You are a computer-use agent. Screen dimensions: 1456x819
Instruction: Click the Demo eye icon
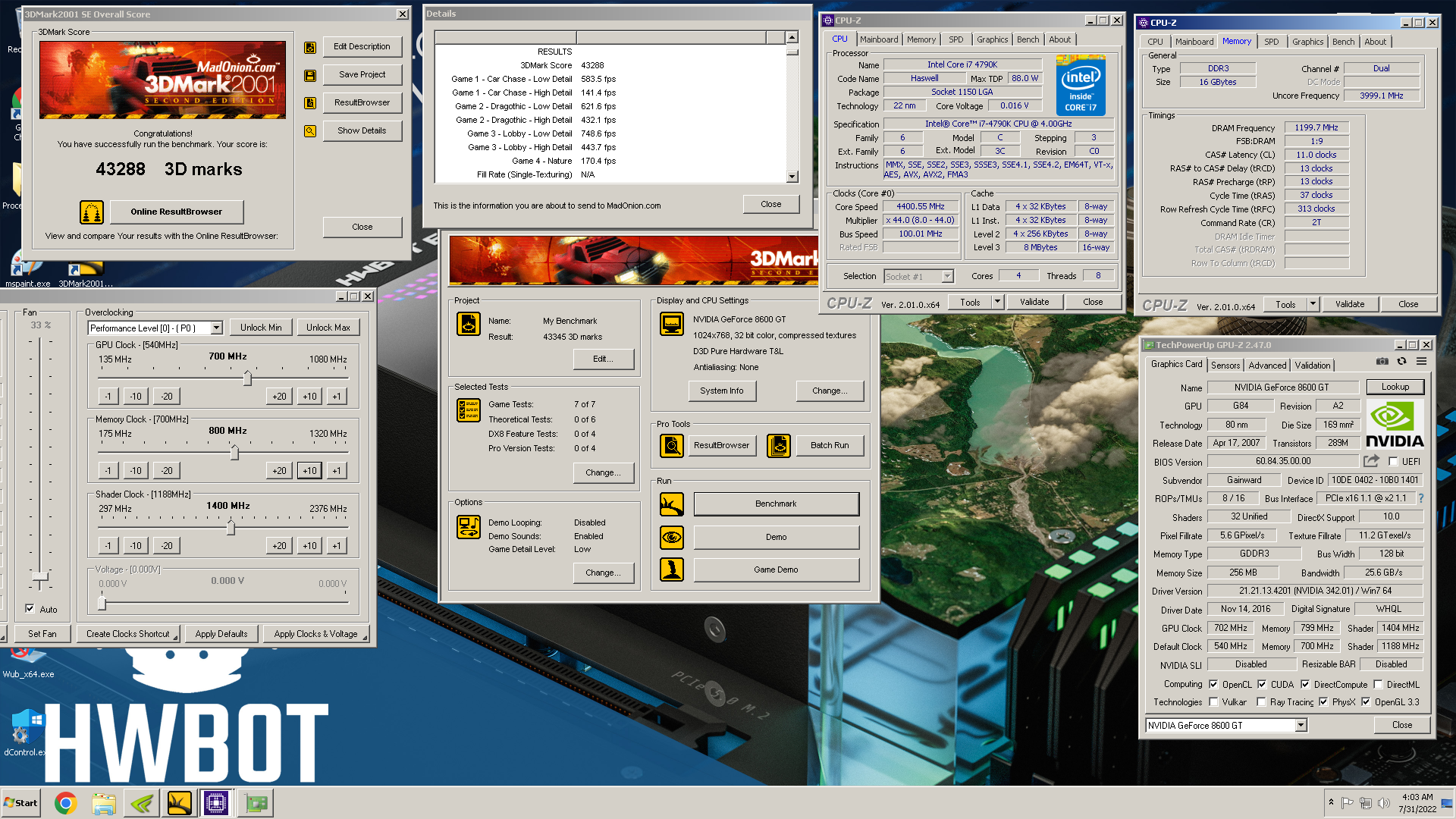pos(672,538)
